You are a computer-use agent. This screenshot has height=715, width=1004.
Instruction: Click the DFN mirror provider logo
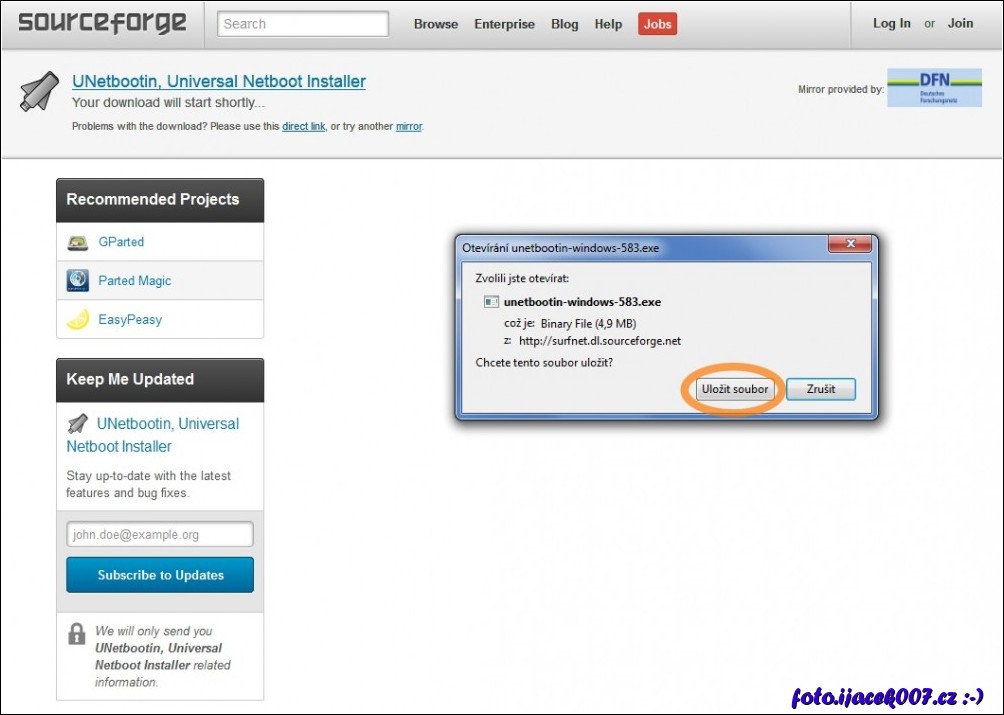pos(934,88)
